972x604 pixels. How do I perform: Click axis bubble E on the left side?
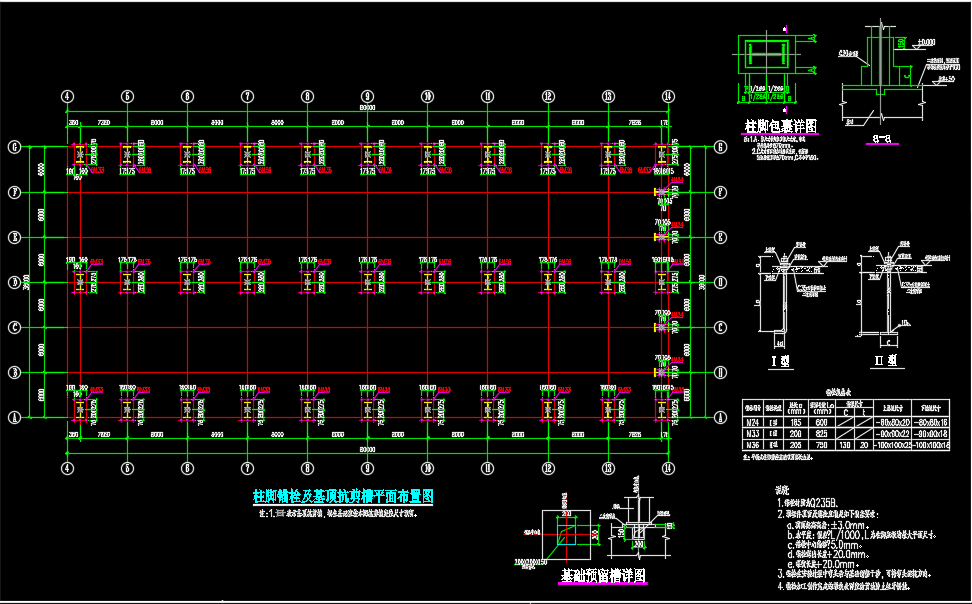click(x=14, y=238)
